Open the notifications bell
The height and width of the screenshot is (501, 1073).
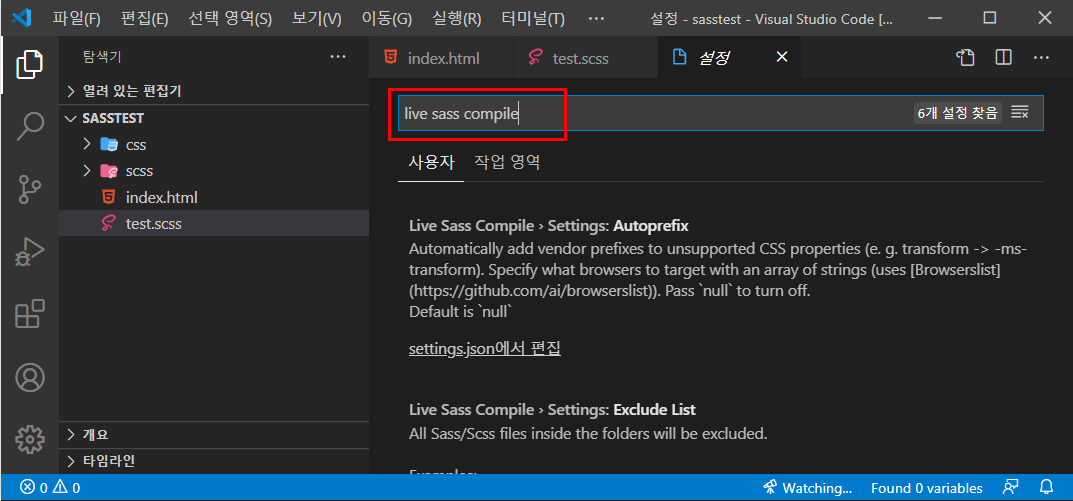click(1046, 487)
